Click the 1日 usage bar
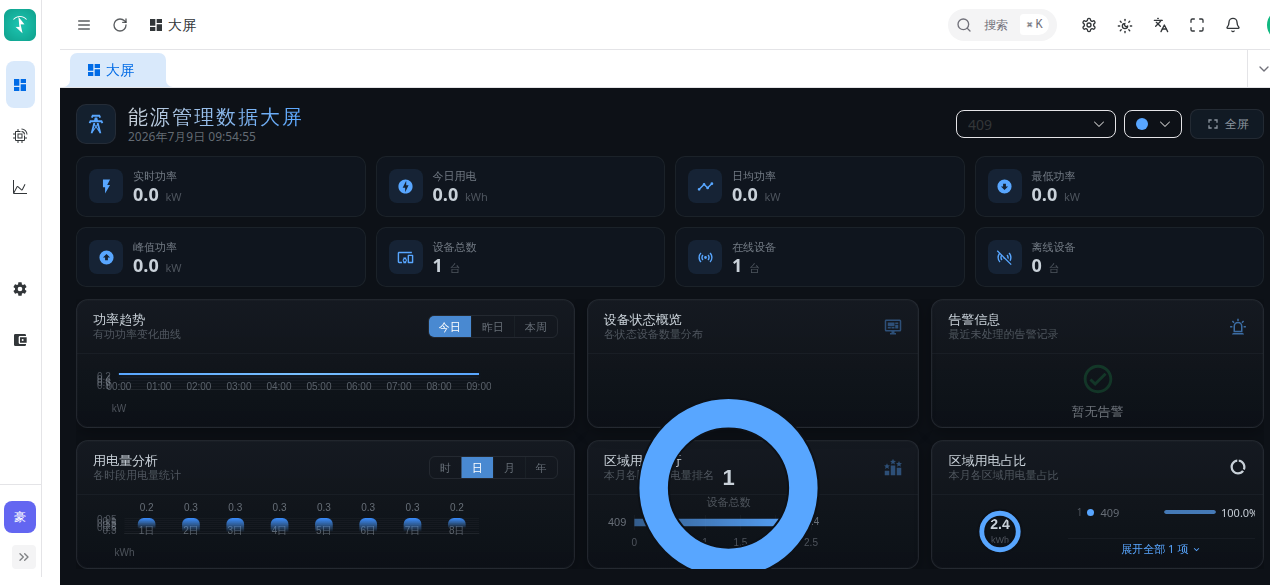The height and width of the screenshot is (585, 1270). click(146, 525)
